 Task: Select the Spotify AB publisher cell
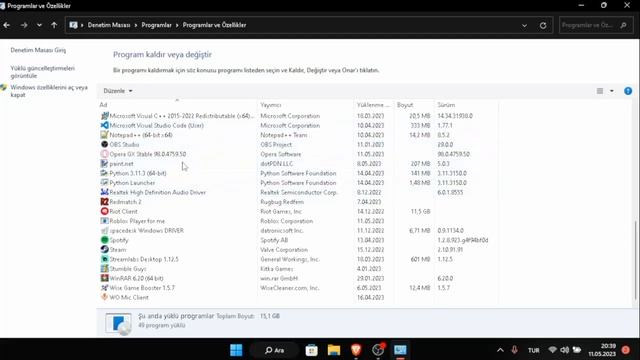[x=274, y=240]
